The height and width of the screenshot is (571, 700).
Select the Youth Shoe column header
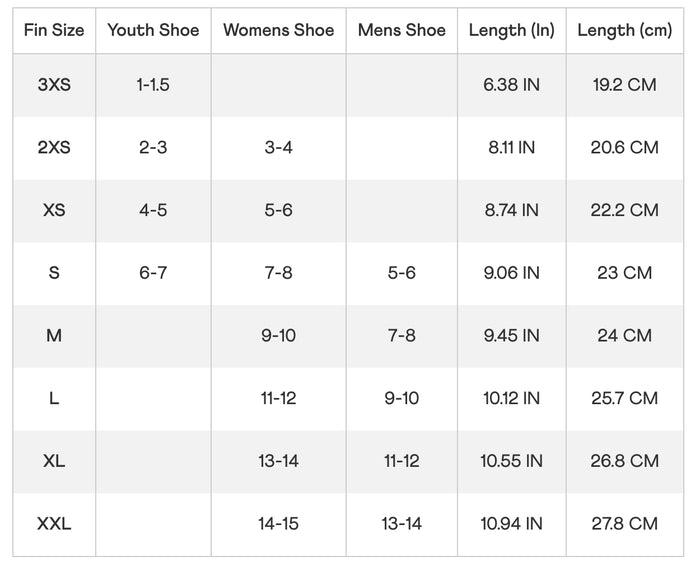pos(153,30)
